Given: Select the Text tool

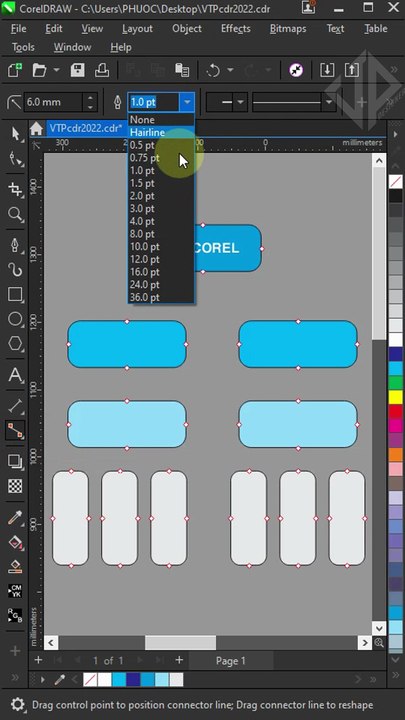Looking at the screenshot, I should click(x=16, y=375).
